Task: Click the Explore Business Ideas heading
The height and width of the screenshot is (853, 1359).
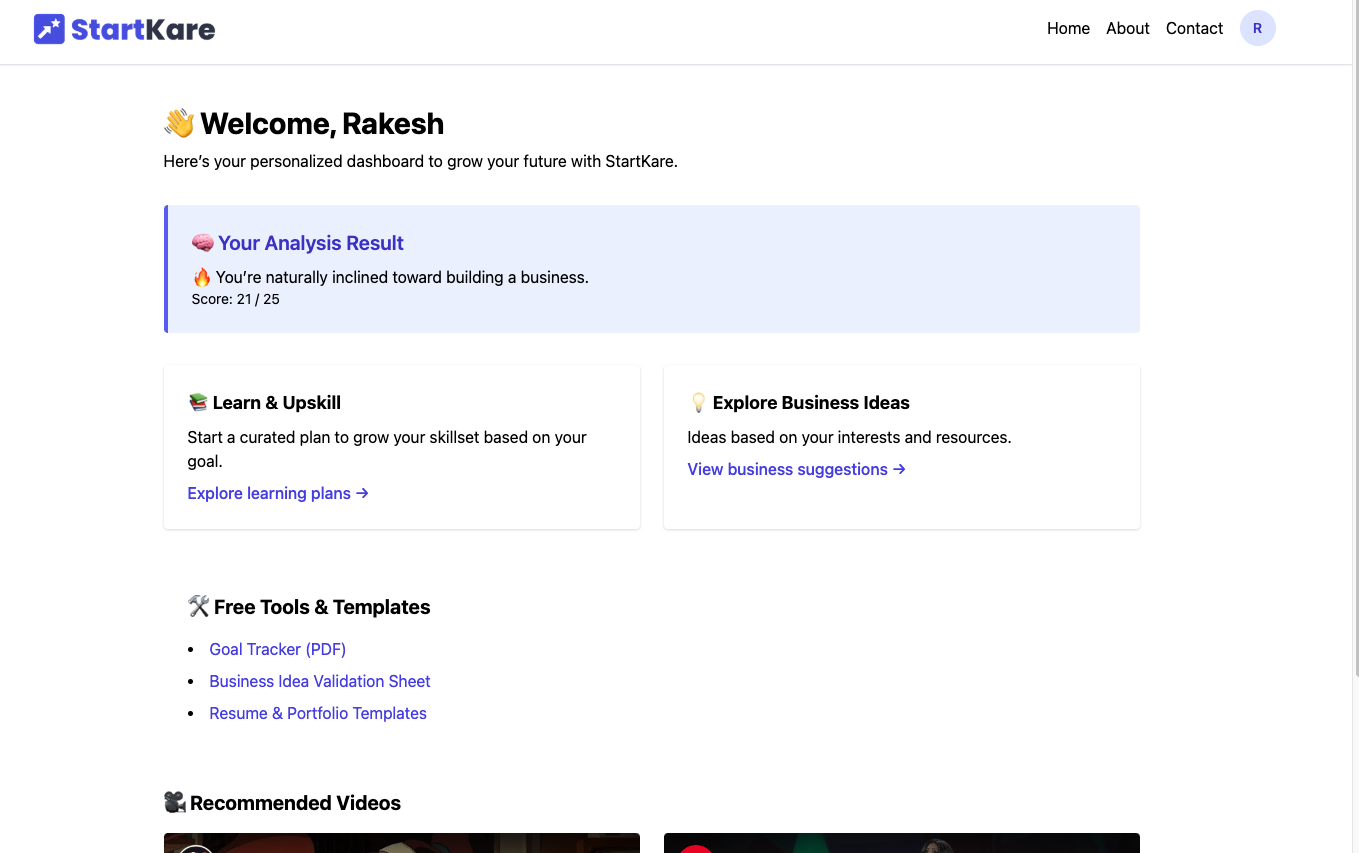Action: click(x=811, y=403)
